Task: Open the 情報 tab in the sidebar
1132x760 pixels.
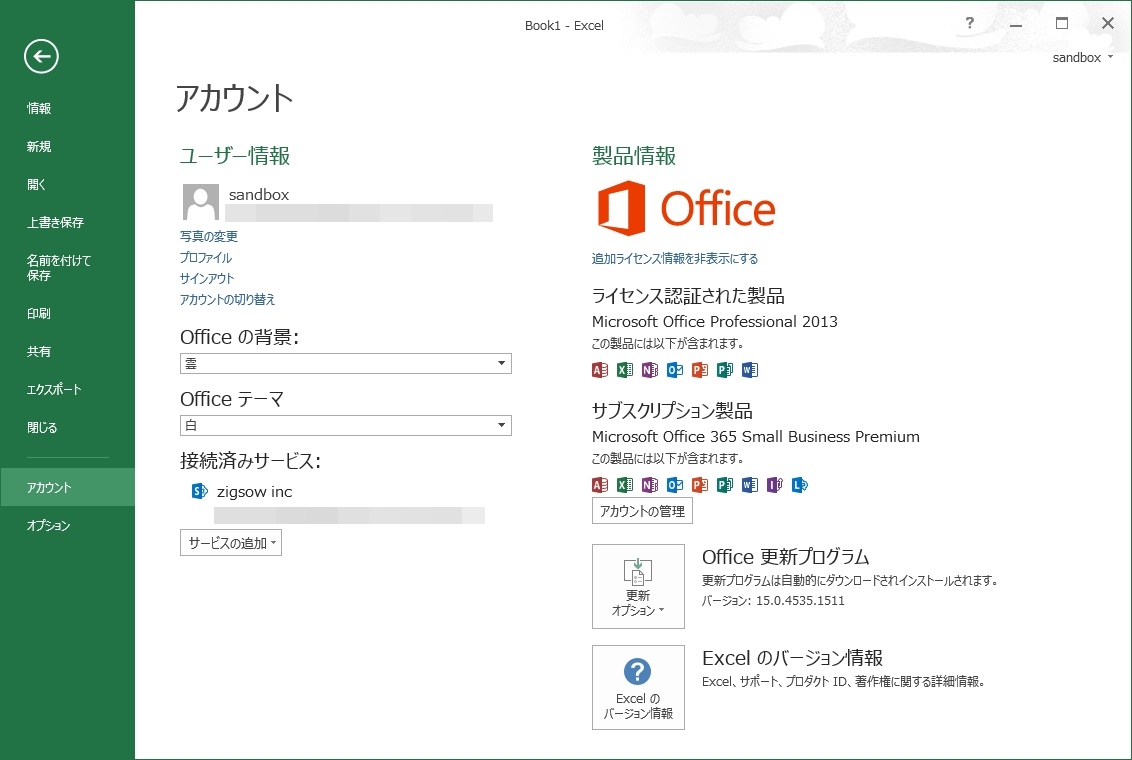Action: [39, 108]
